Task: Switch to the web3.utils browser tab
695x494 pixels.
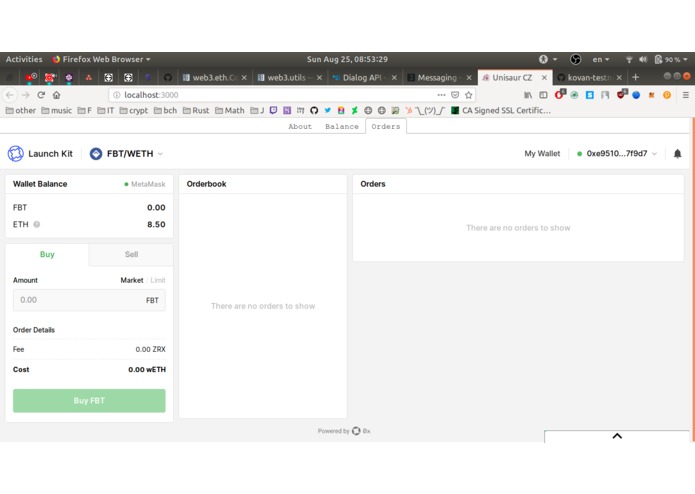Action: (289, 78)
